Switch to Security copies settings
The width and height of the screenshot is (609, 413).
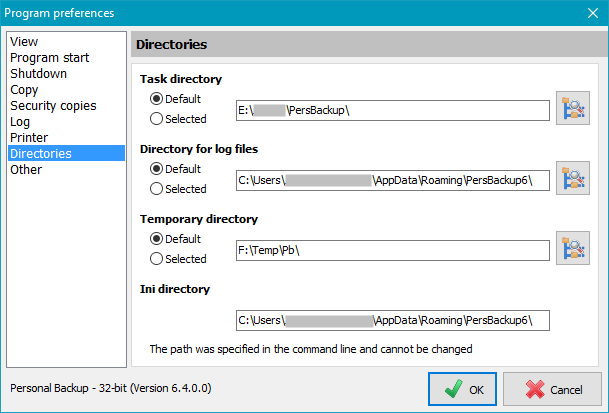pos(66,105)
